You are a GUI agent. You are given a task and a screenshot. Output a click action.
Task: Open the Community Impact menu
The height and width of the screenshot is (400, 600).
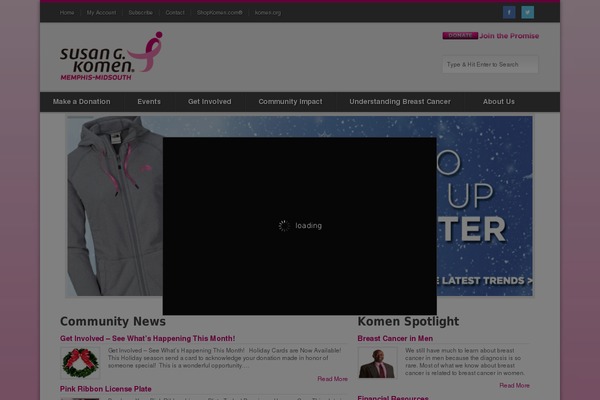290,101
